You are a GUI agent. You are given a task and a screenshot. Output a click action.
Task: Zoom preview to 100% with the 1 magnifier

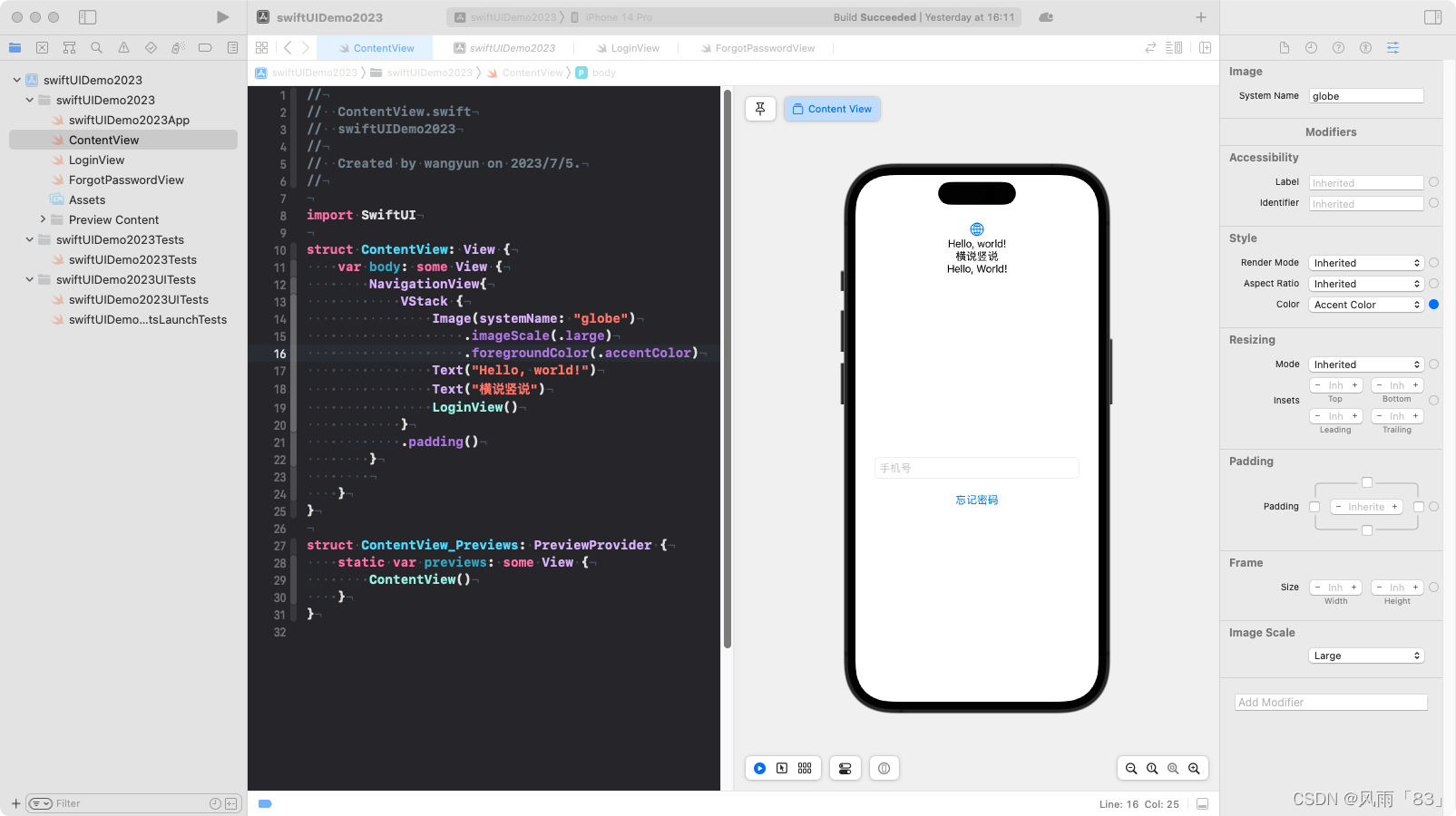click(1152, 768)
